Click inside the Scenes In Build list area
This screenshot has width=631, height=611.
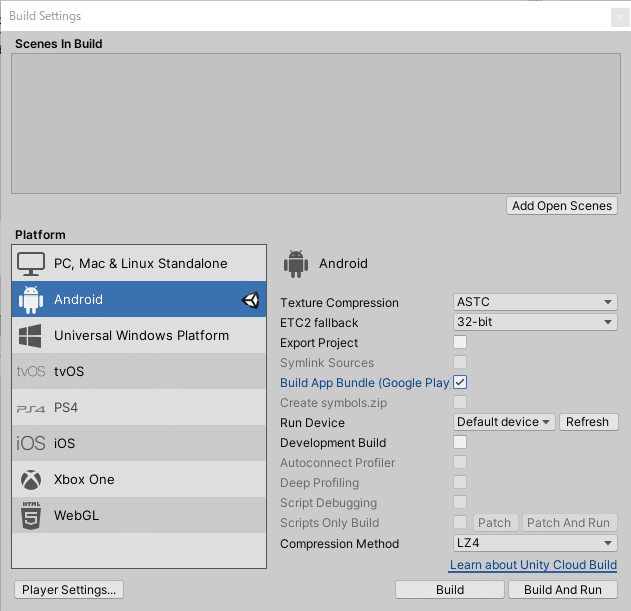click(315, 123)
